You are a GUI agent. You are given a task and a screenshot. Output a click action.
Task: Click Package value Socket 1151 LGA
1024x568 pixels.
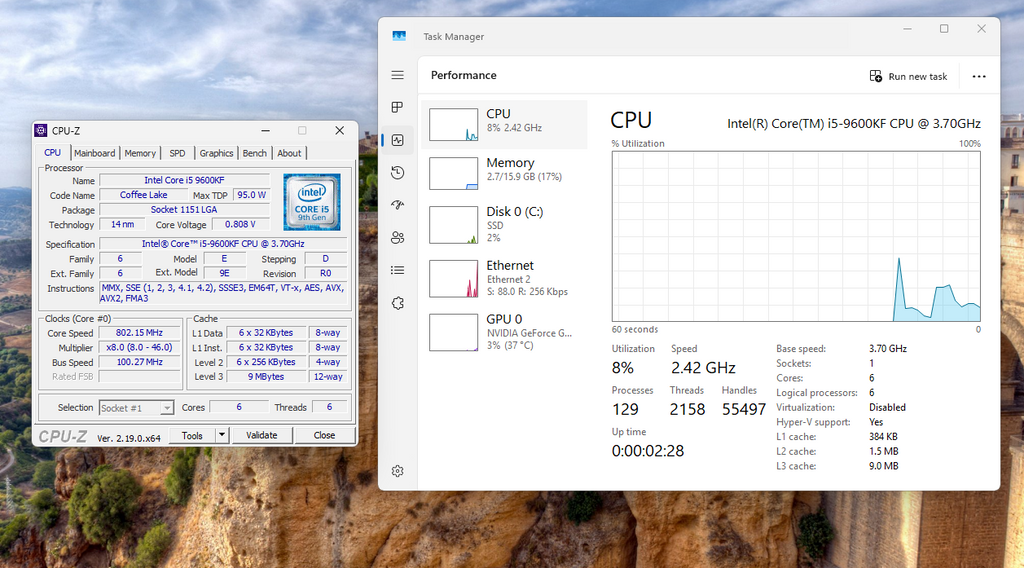click(x=184, y=210)
